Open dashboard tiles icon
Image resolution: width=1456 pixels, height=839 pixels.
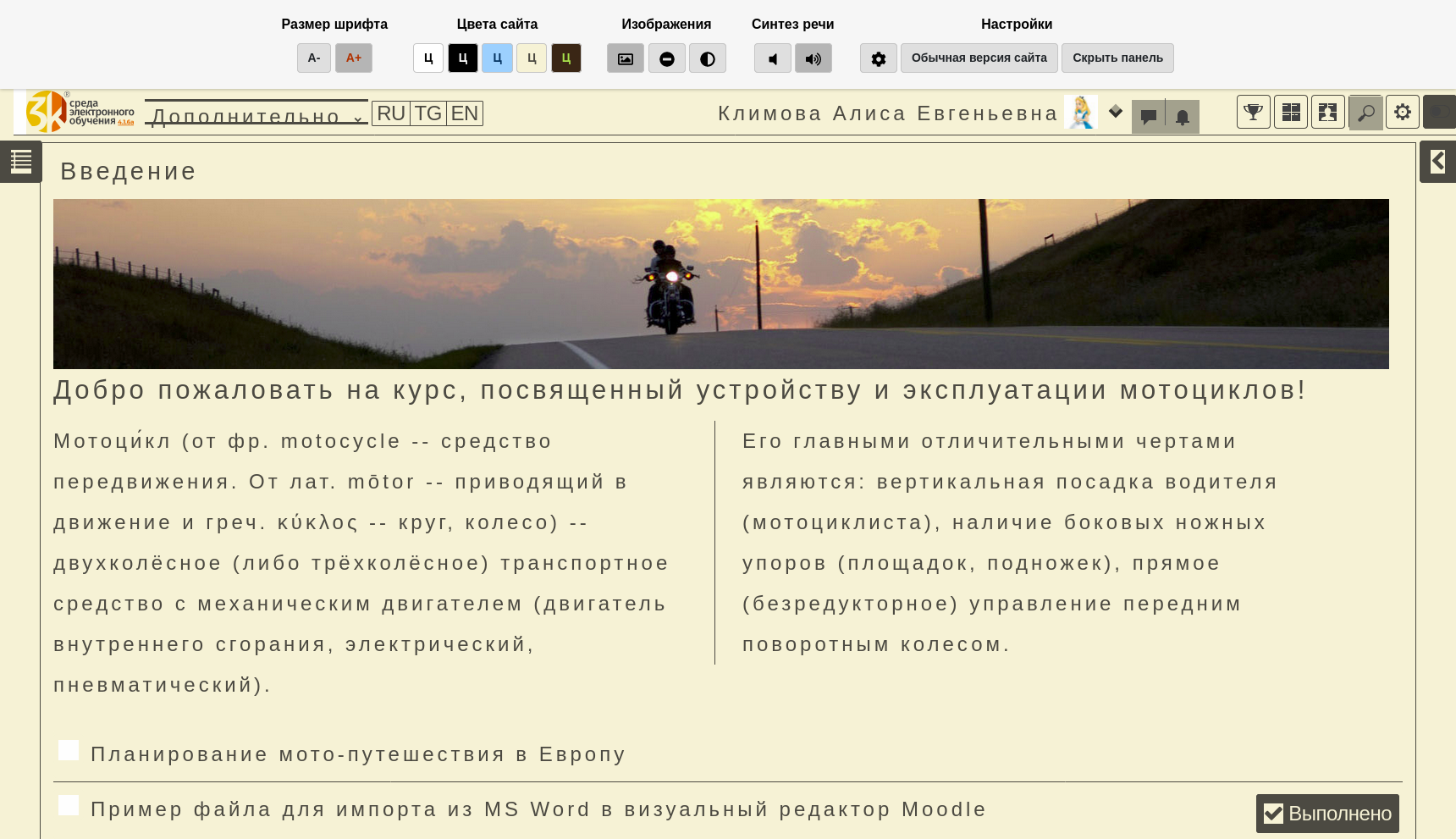click(x=1291, y=112)
